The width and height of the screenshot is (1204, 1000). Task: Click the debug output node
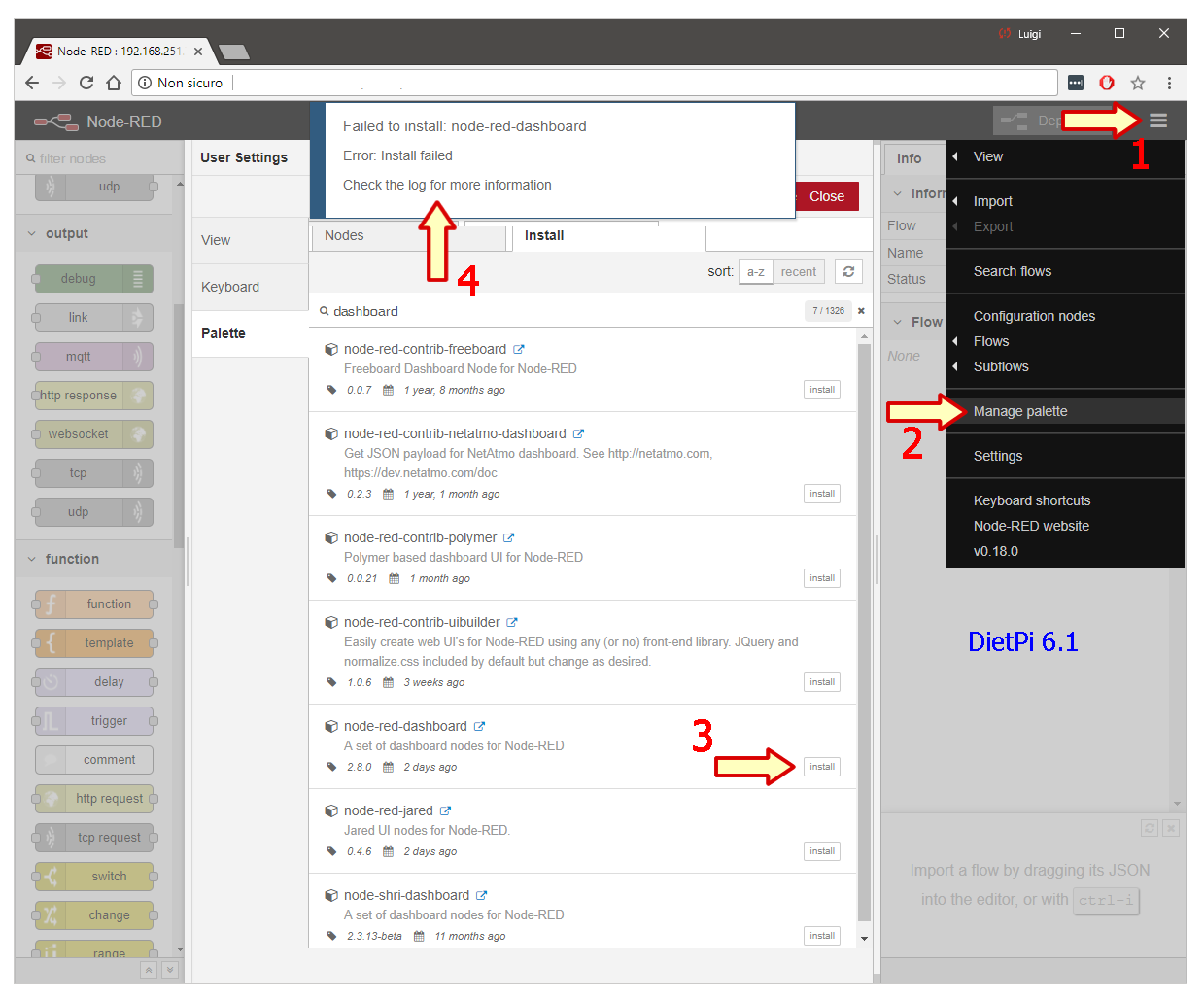point(94,279)
